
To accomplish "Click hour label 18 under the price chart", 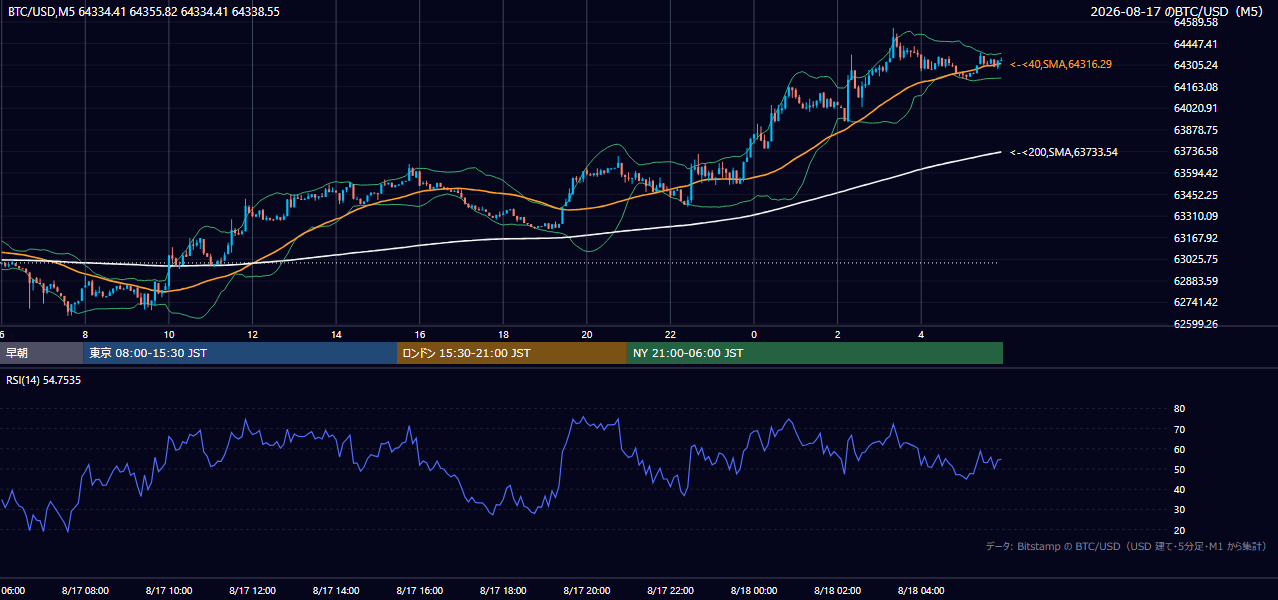I will pos(503,335).
